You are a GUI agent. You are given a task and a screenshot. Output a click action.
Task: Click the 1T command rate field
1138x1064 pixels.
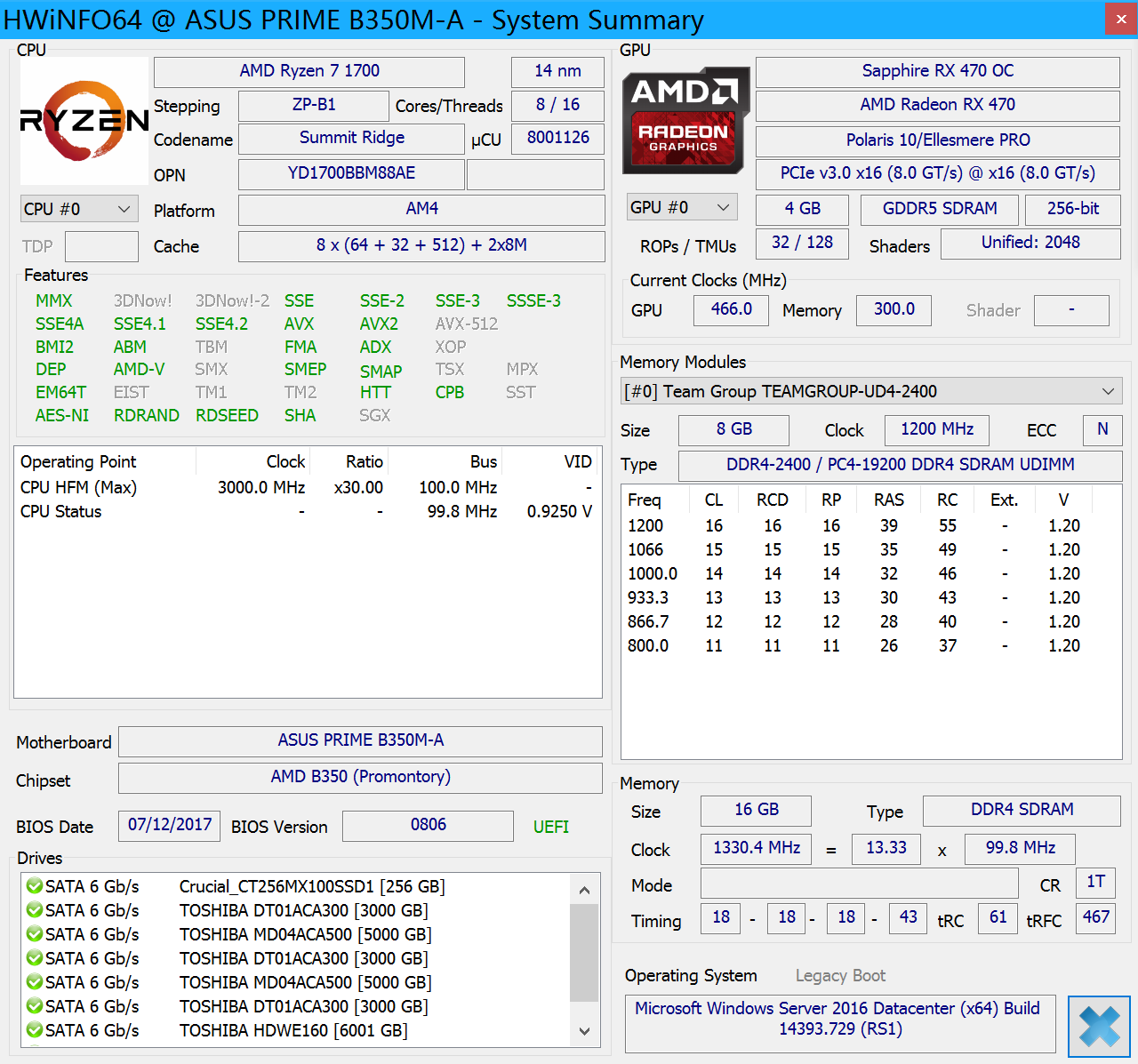[1095, 882]
